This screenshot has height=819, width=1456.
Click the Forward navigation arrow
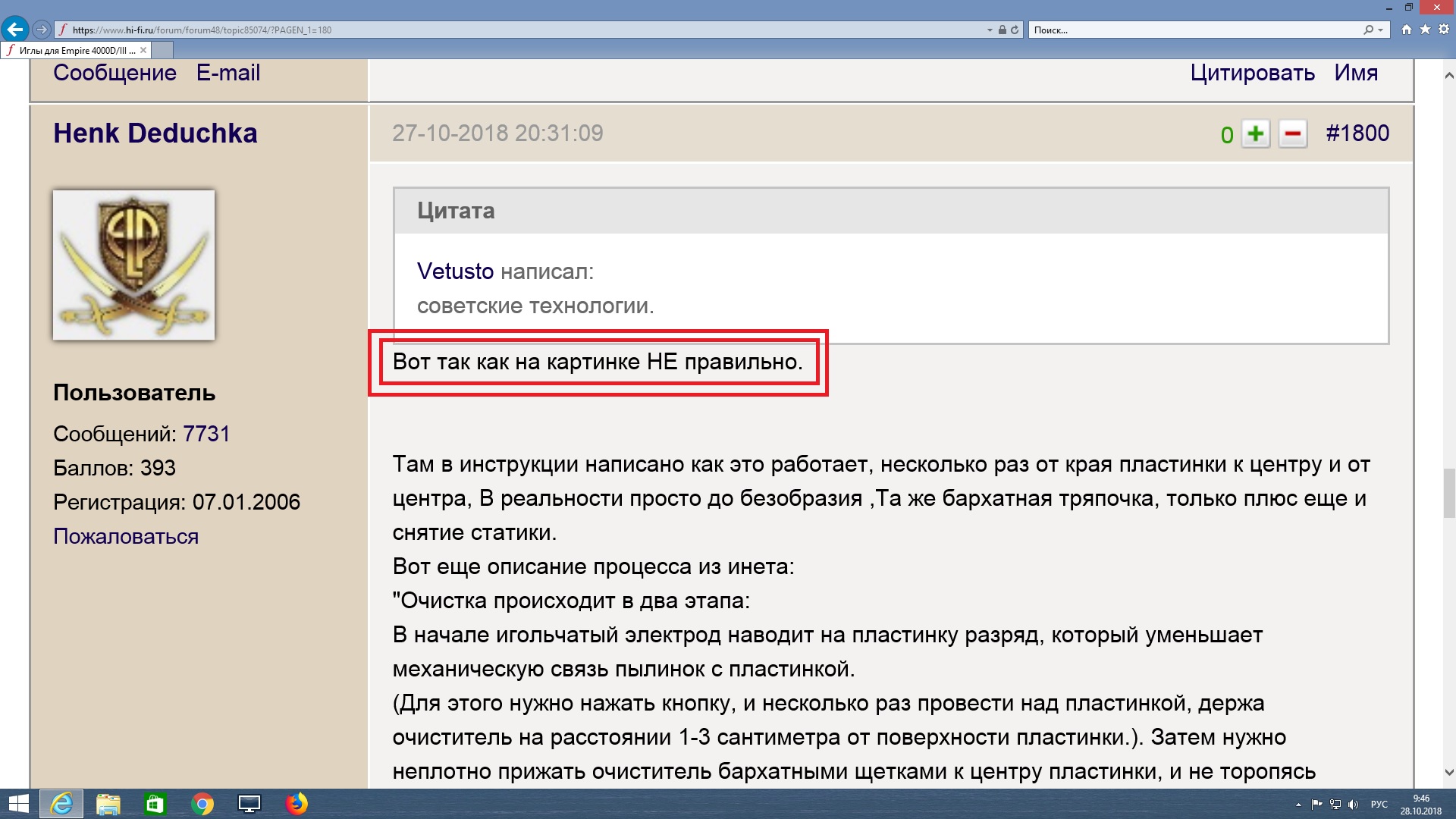pos(42,30)
